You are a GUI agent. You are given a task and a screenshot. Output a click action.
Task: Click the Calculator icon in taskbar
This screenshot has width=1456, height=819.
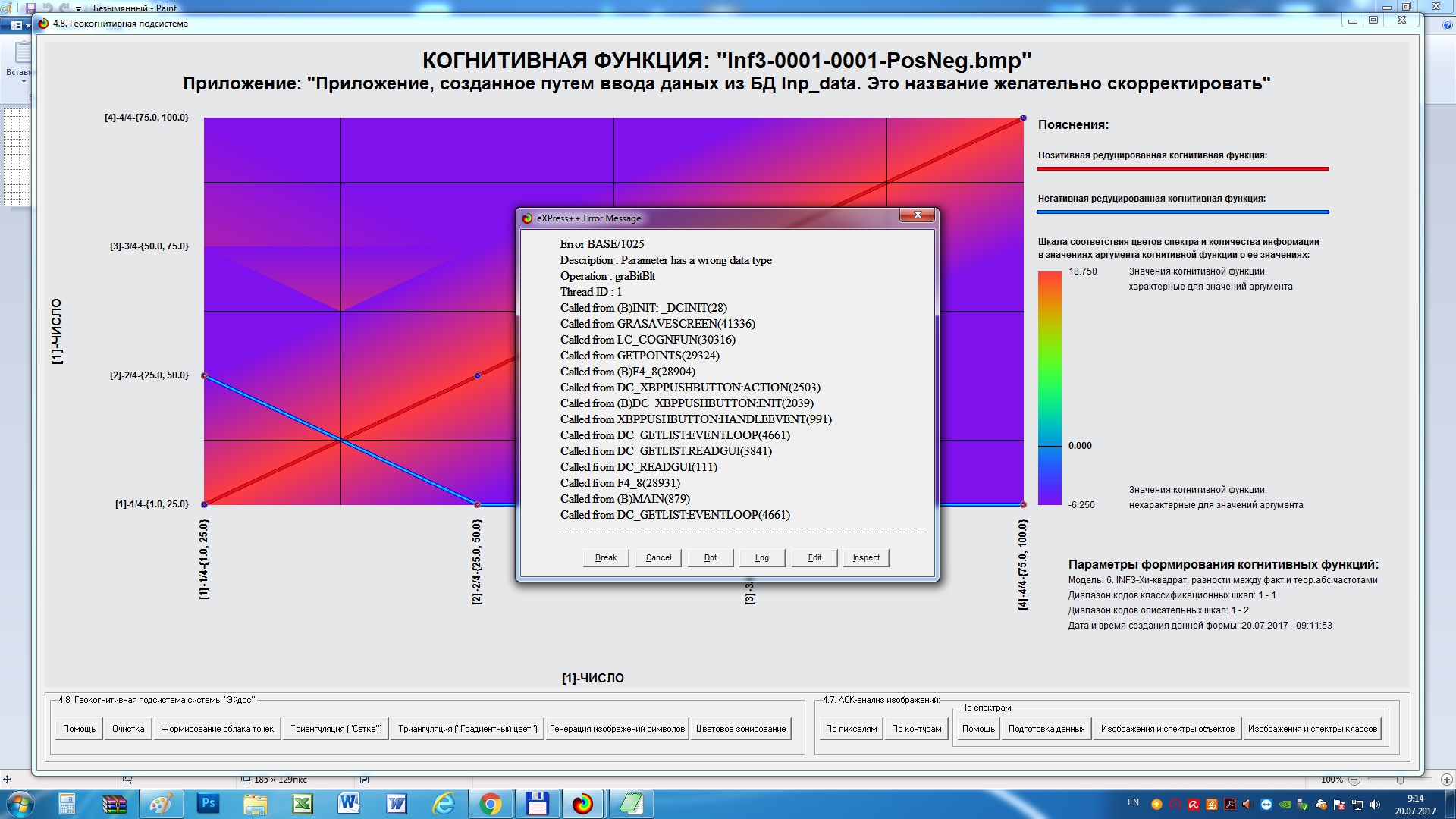(67, 804)
